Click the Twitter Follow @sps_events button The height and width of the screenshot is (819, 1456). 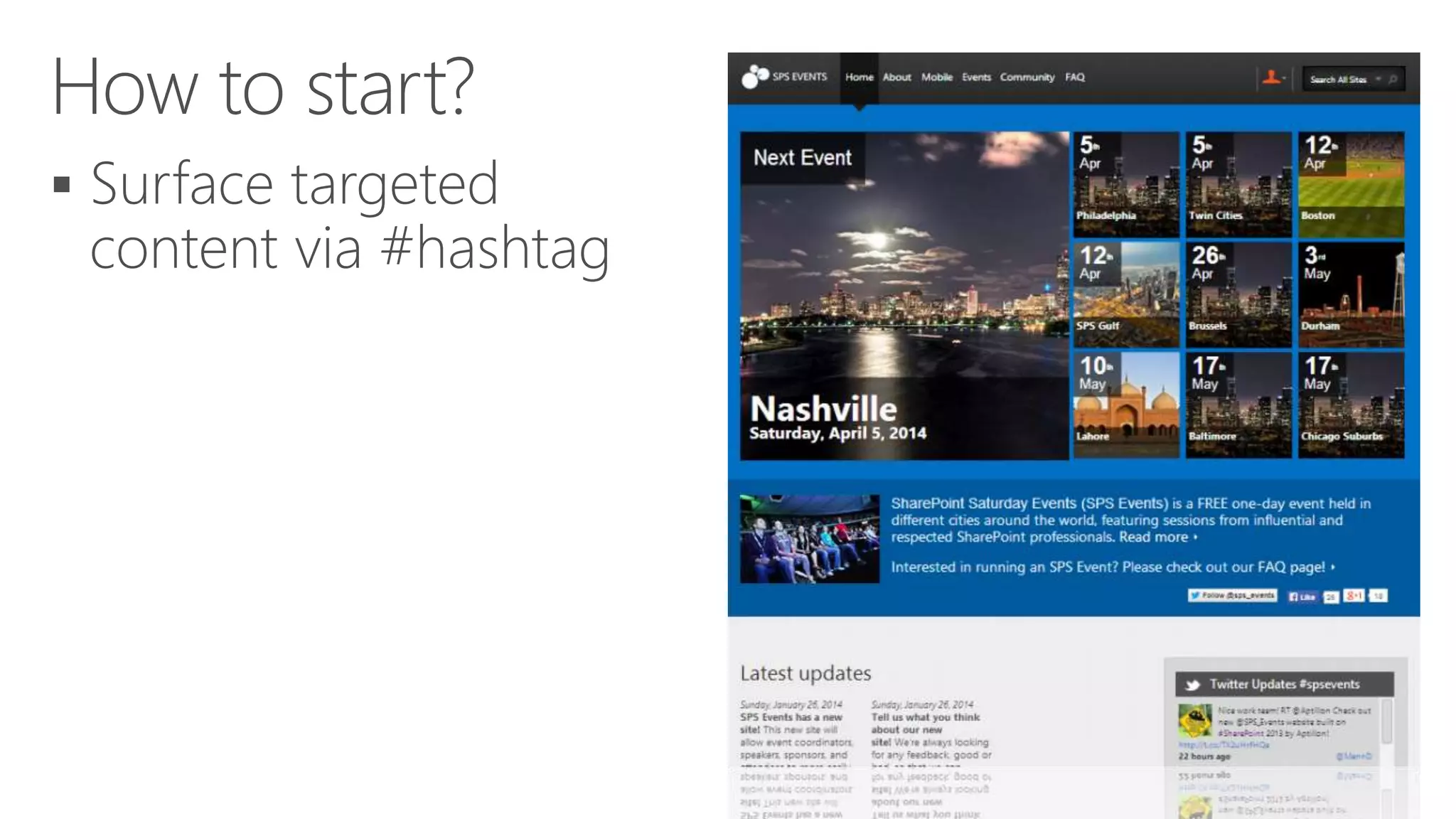point(1232,596)
